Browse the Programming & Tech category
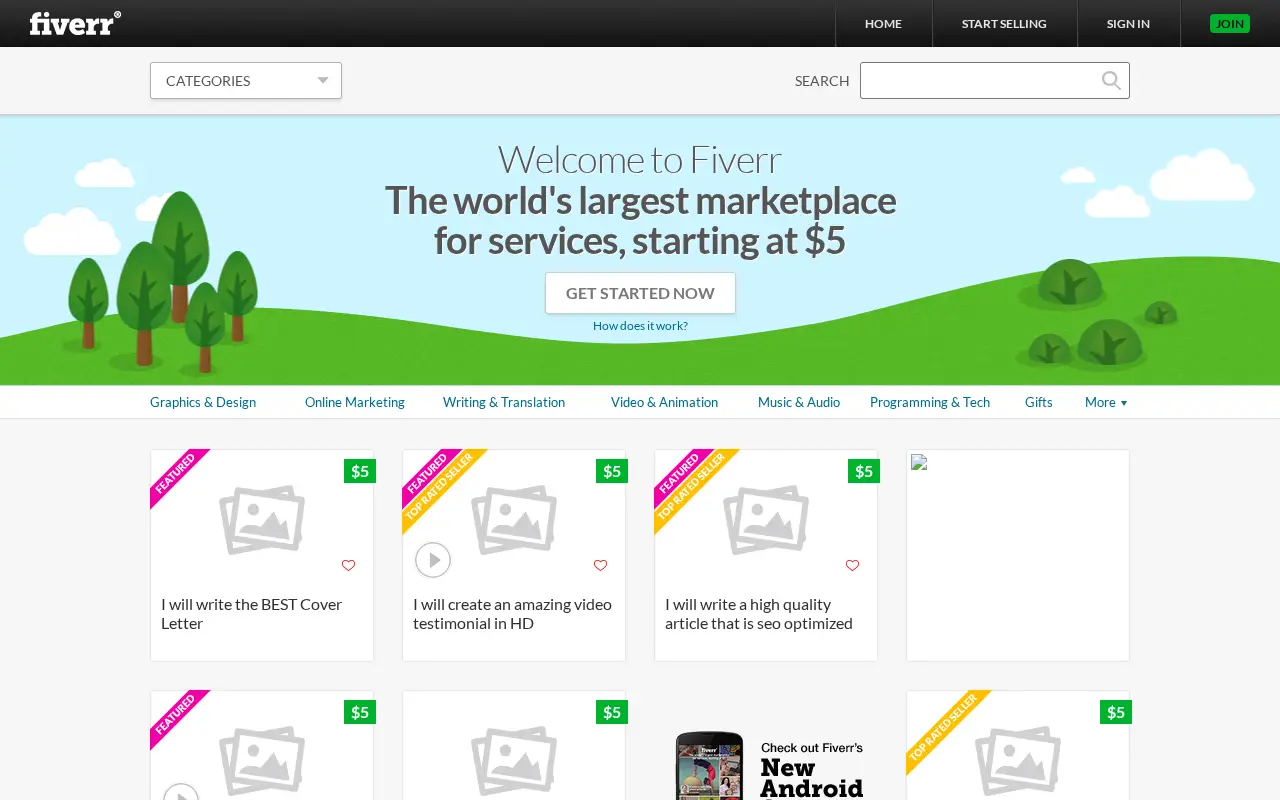The width and height of the screenshot is (1280, 800). click(x=930, y=402)
